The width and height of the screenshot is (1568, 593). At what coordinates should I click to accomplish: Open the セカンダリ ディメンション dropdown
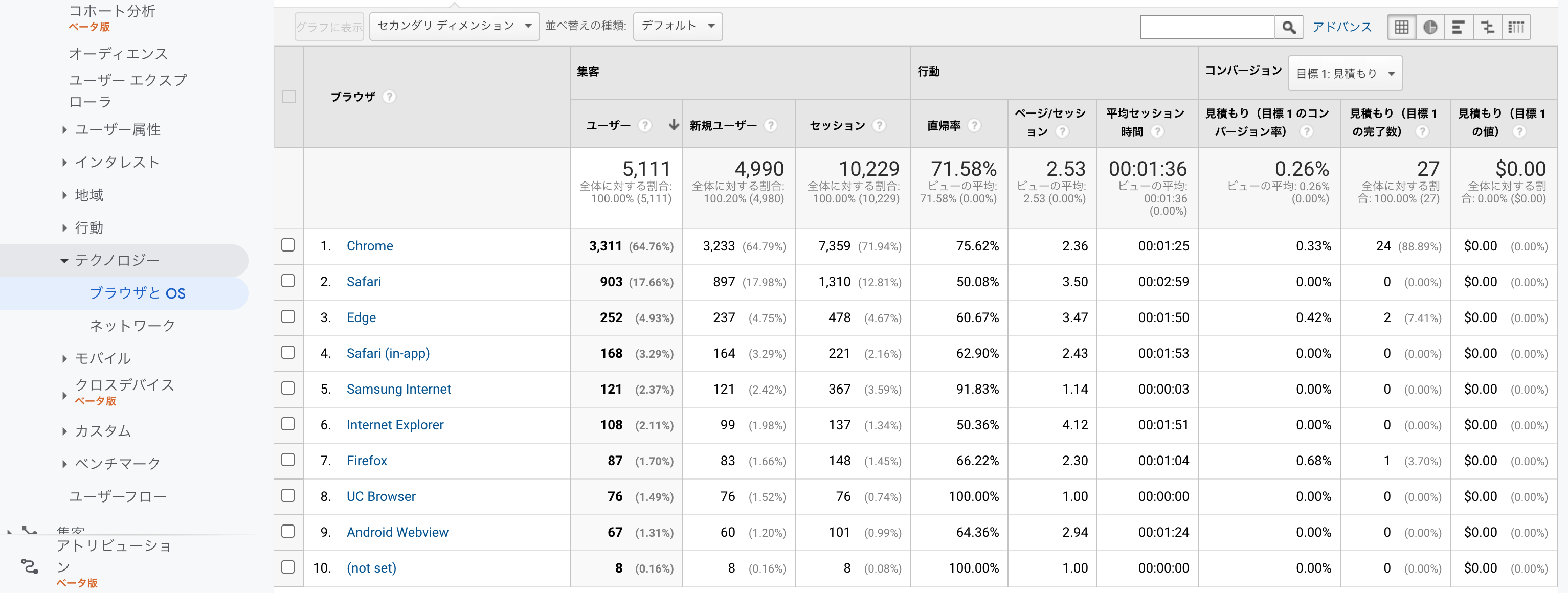point(454,26)
